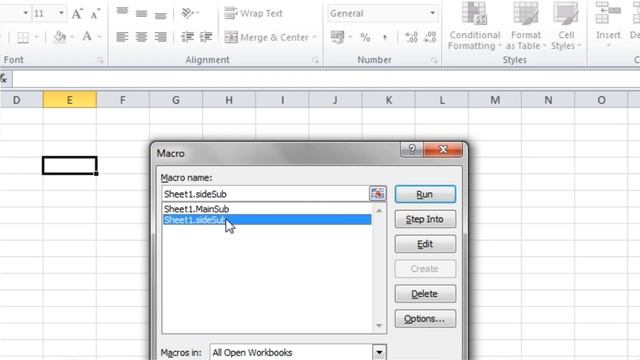The width and height of the screenshot is (640, 360).
Task: Click the Accounting Number Format icon
Action: [x=337, y=37]
